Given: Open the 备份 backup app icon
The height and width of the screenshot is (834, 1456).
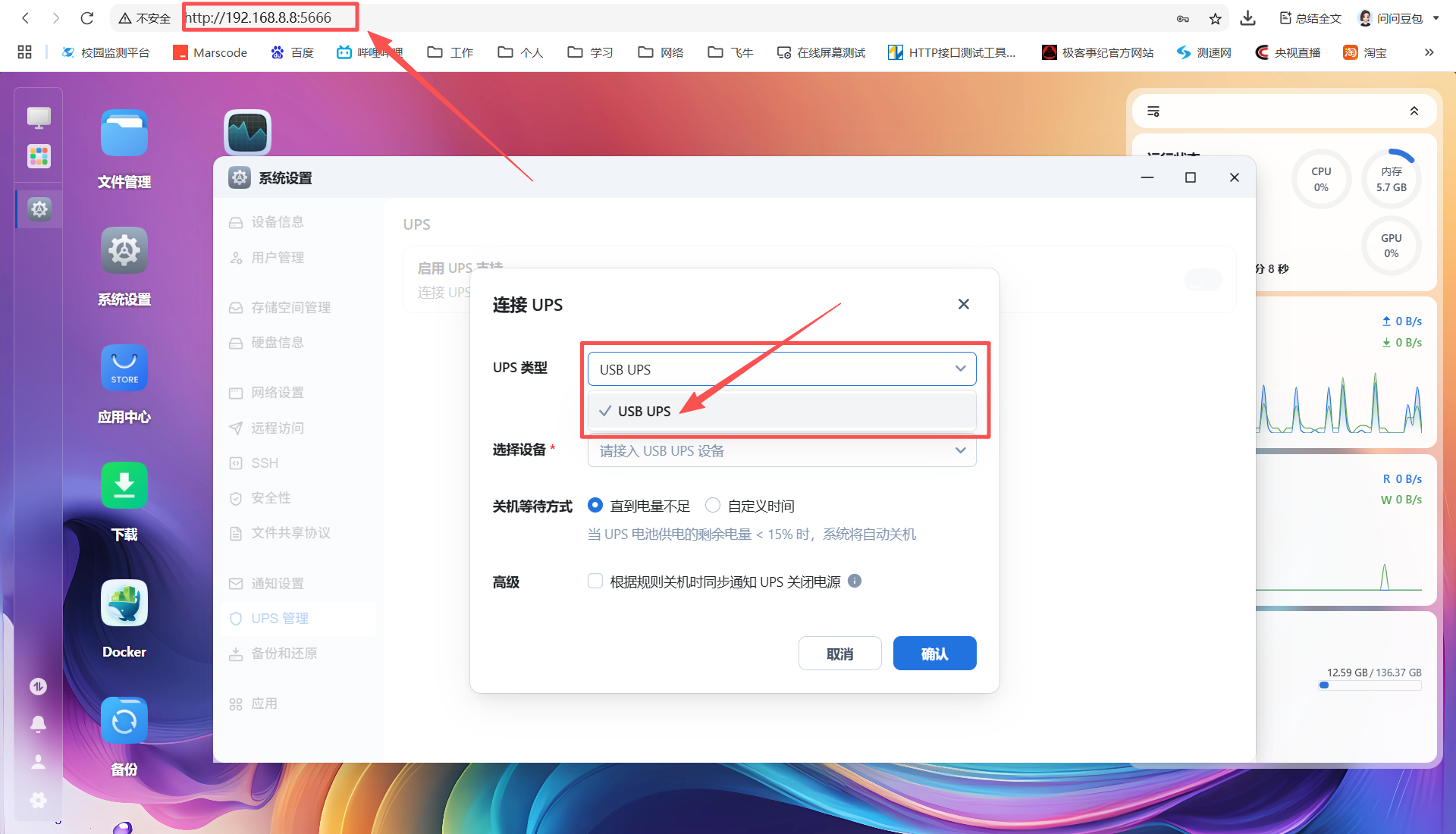Looking at the screenshot, I should click(124, 721).
